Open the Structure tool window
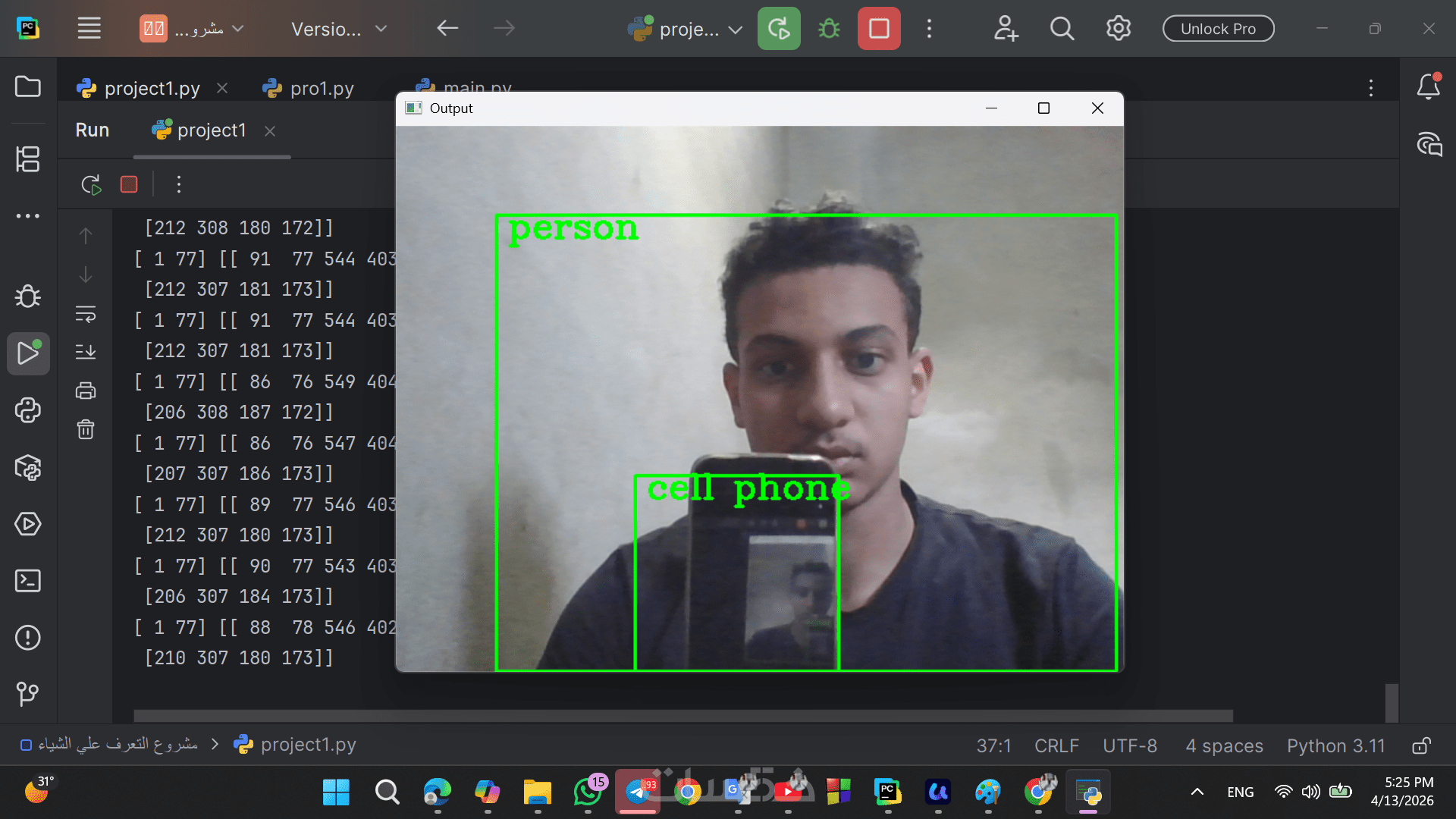The height and width of the screenshot is (819, 1456). tap(28, 159)
